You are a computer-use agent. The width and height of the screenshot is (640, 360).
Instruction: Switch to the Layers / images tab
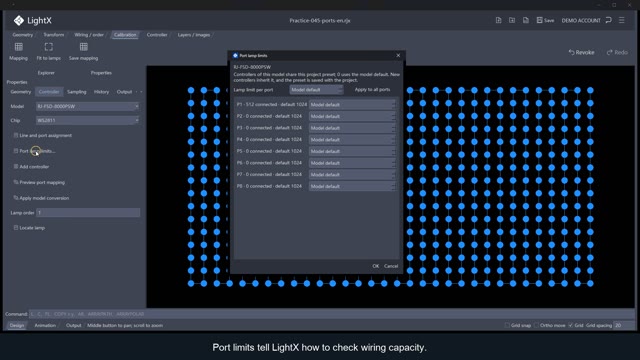click(x=194, y=35)
